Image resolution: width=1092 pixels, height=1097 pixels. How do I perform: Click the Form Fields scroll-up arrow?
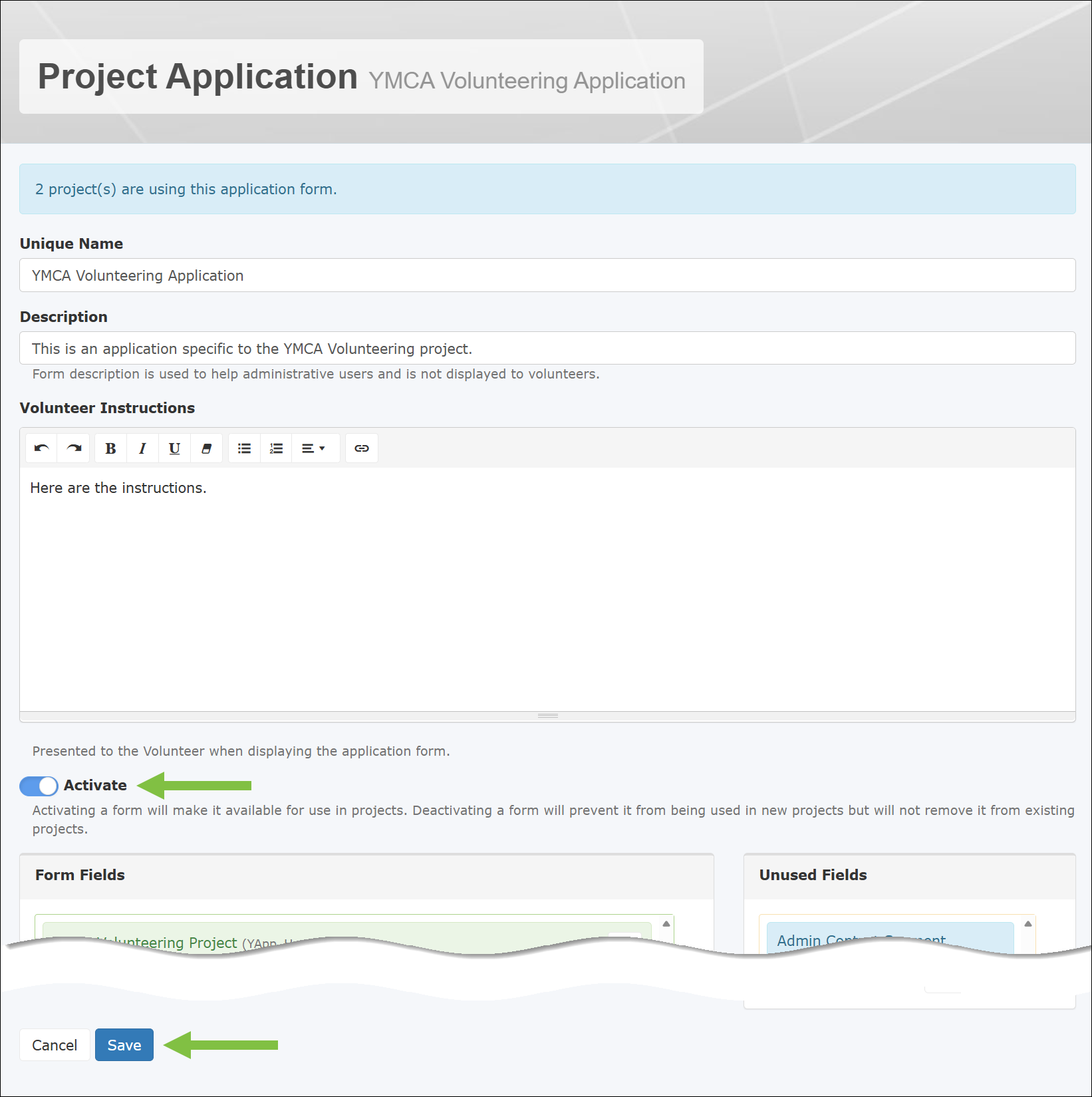coord(666,923)
